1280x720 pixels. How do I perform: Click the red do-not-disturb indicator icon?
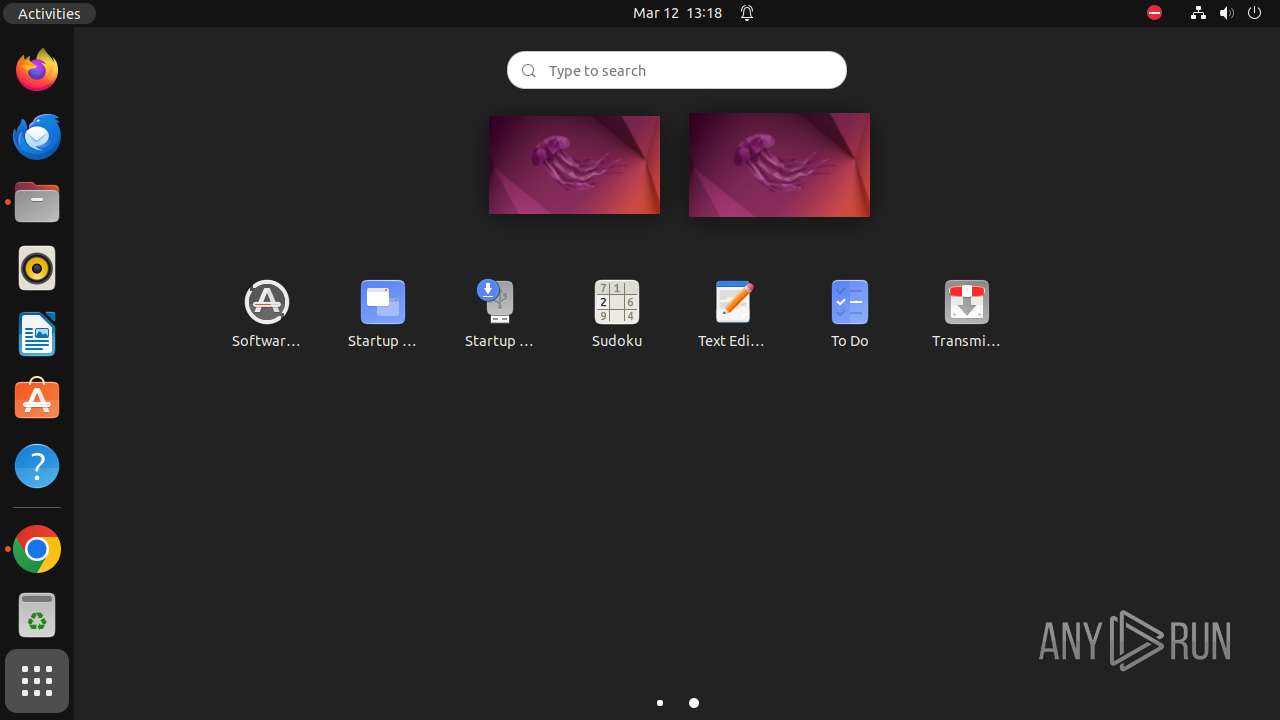coord(1154,13)
